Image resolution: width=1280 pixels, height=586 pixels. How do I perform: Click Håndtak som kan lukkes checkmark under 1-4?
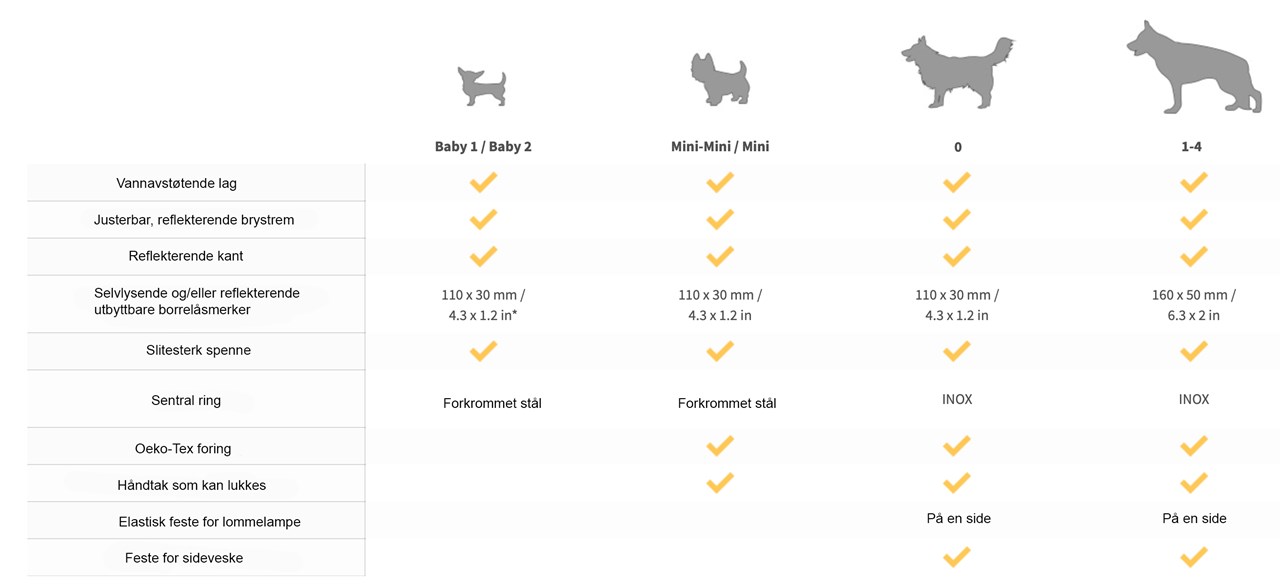coord(1194,483)
